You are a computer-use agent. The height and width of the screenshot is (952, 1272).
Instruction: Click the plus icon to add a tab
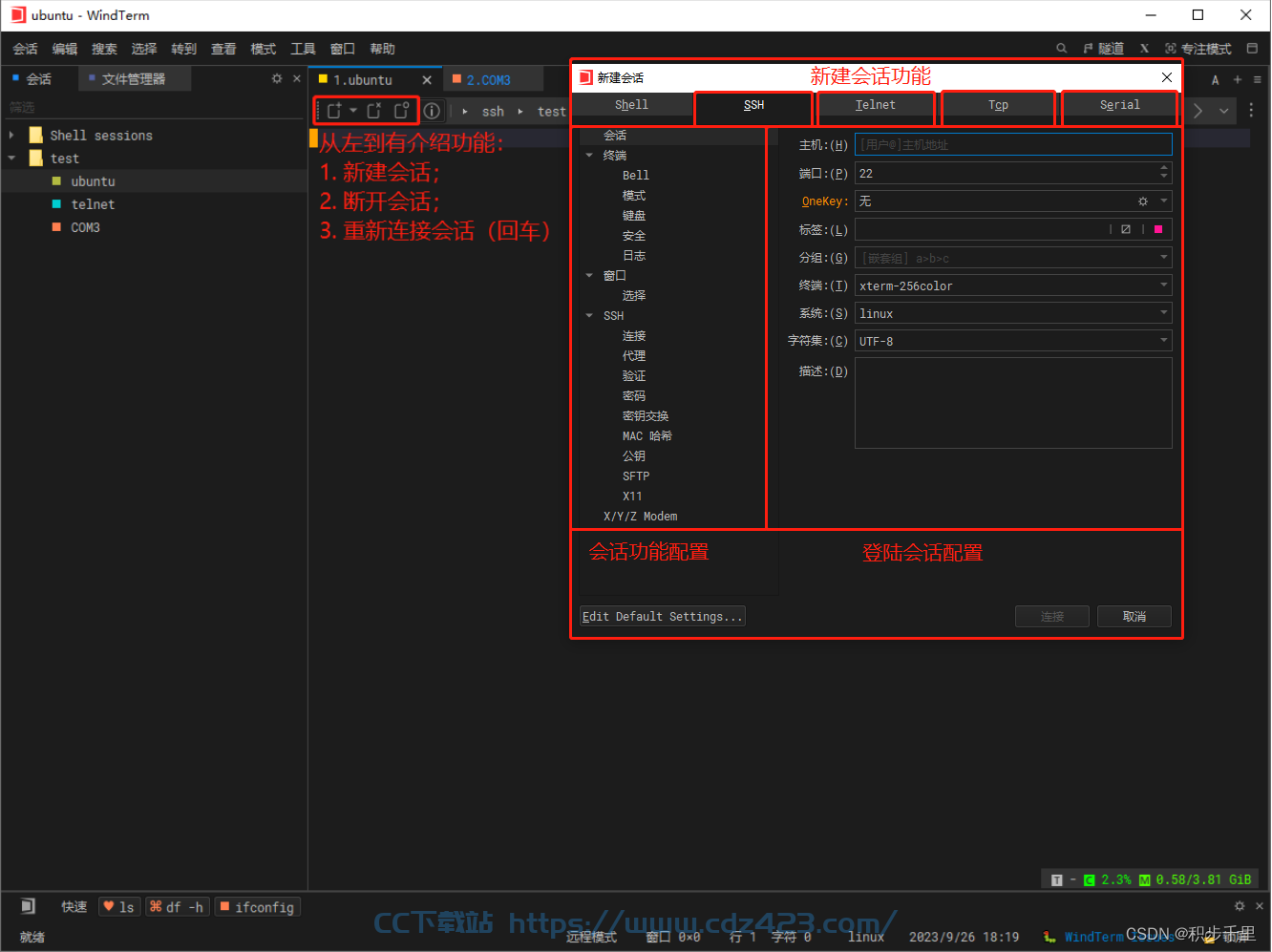click(1238, 79)
